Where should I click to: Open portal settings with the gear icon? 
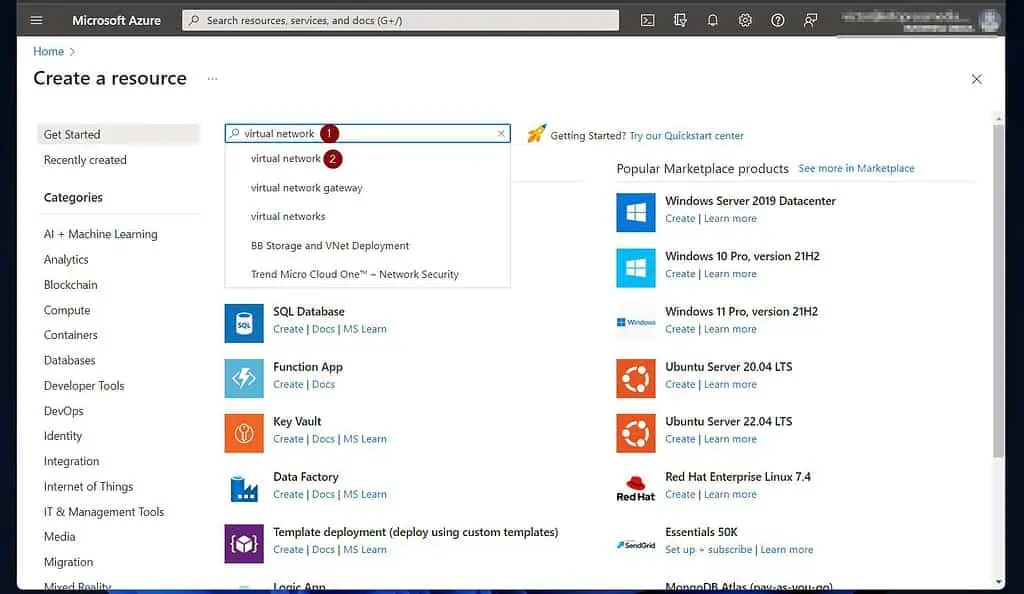pyautogui.click(x=744, y=18)
